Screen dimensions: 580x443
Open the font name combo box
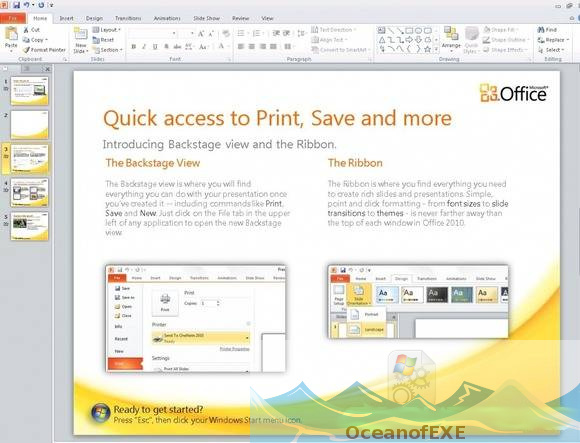(x=153, y=34)
